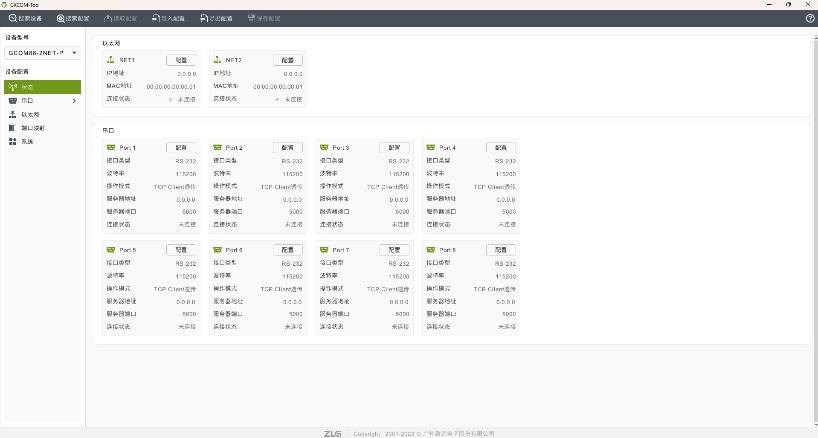Open the Ethernet (以太网) sidebar item
Screen dimensions: 818x438
[30, 114]
